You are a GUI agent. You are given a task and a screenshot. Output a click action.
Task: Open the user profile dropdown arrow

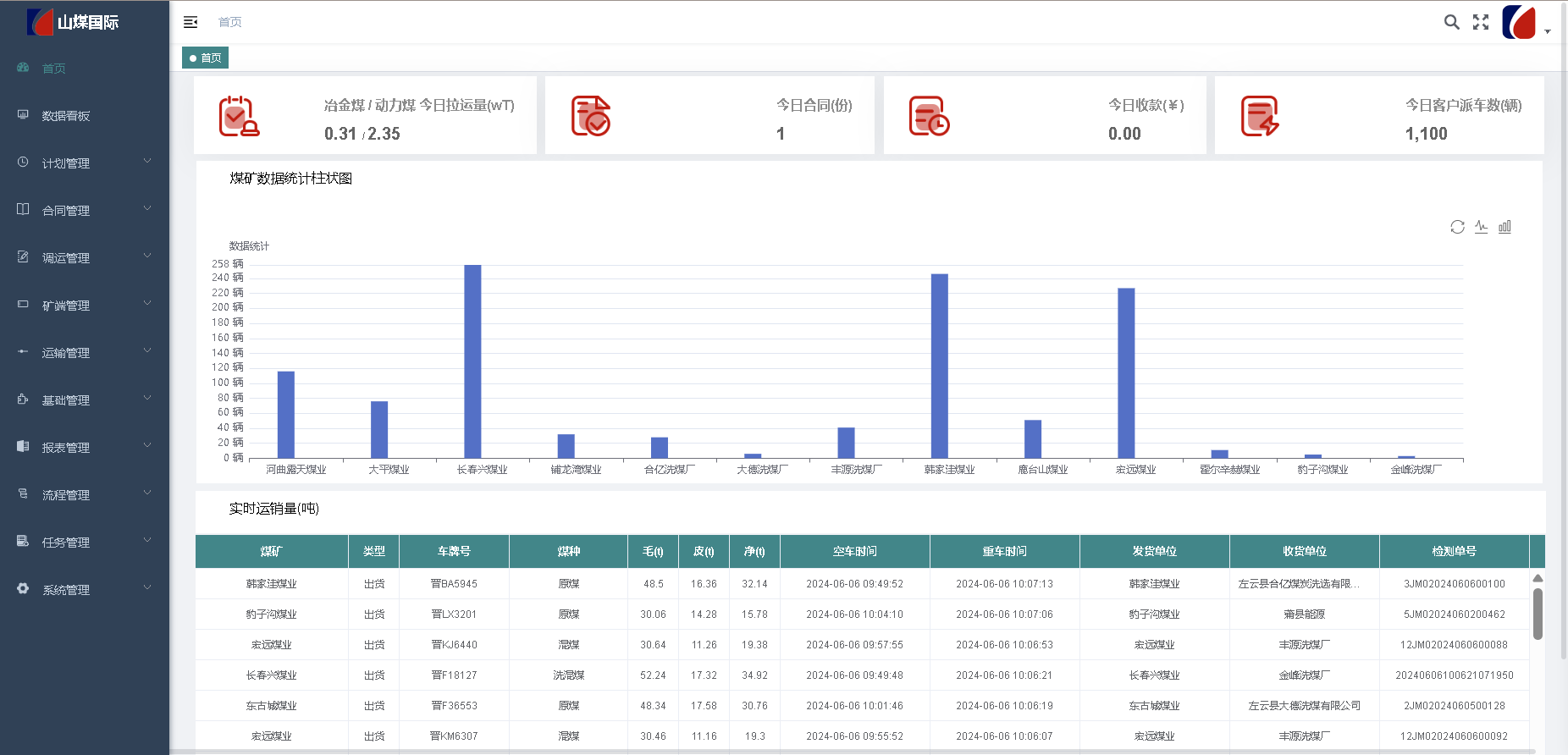[x=1548, y=31]
